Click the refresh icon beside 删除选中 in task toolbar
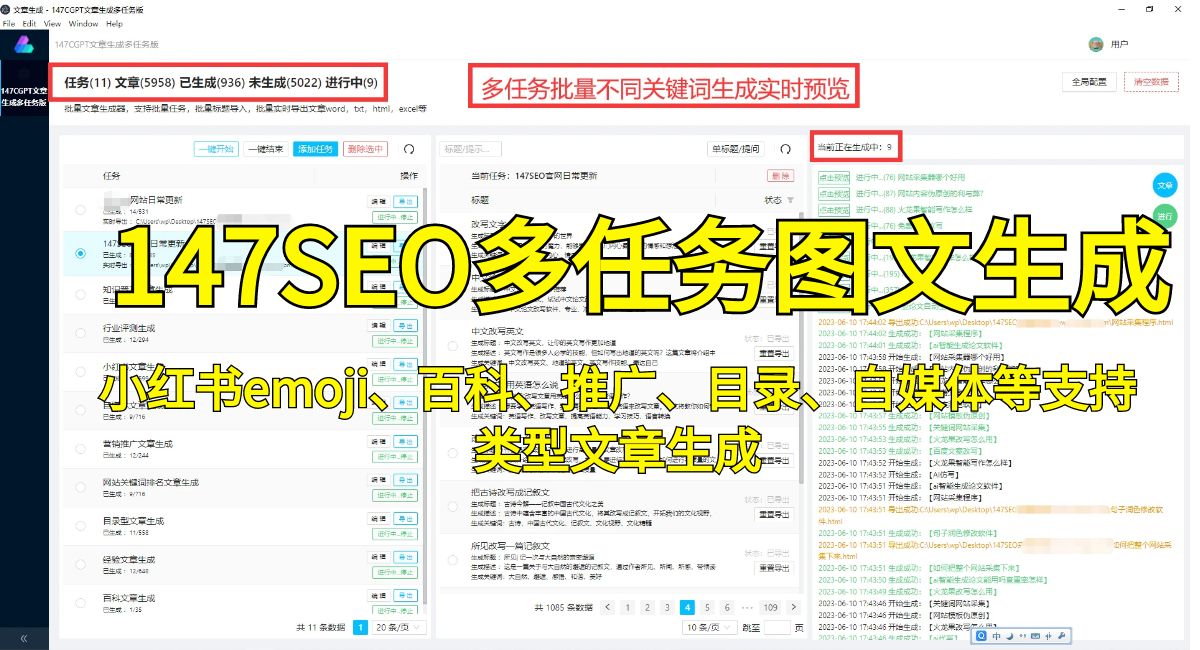This screenshot has height=650, width=1200. (408, 149)
